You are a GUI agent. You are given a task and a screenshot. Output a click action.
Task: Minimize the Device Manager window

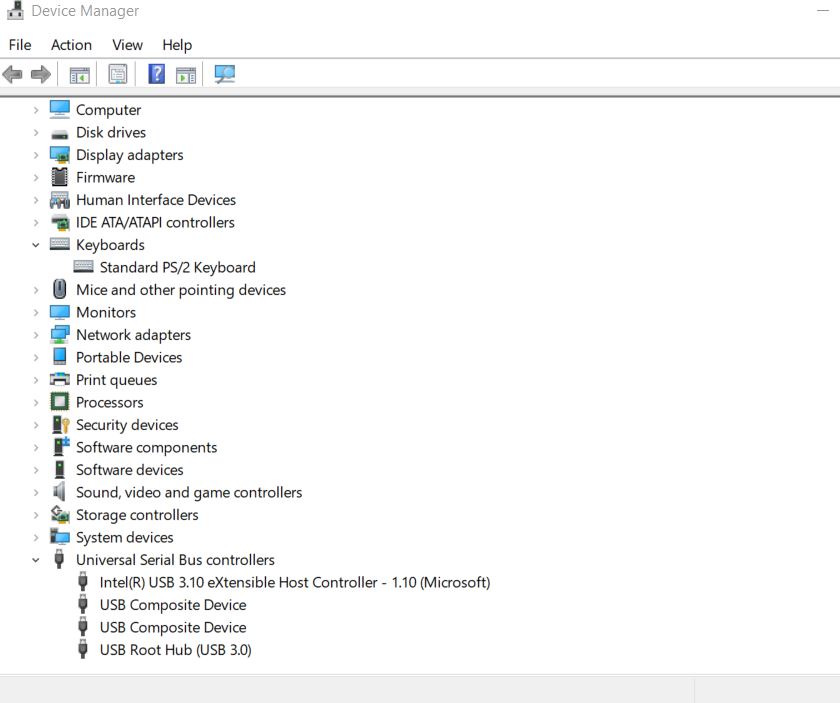823,11
